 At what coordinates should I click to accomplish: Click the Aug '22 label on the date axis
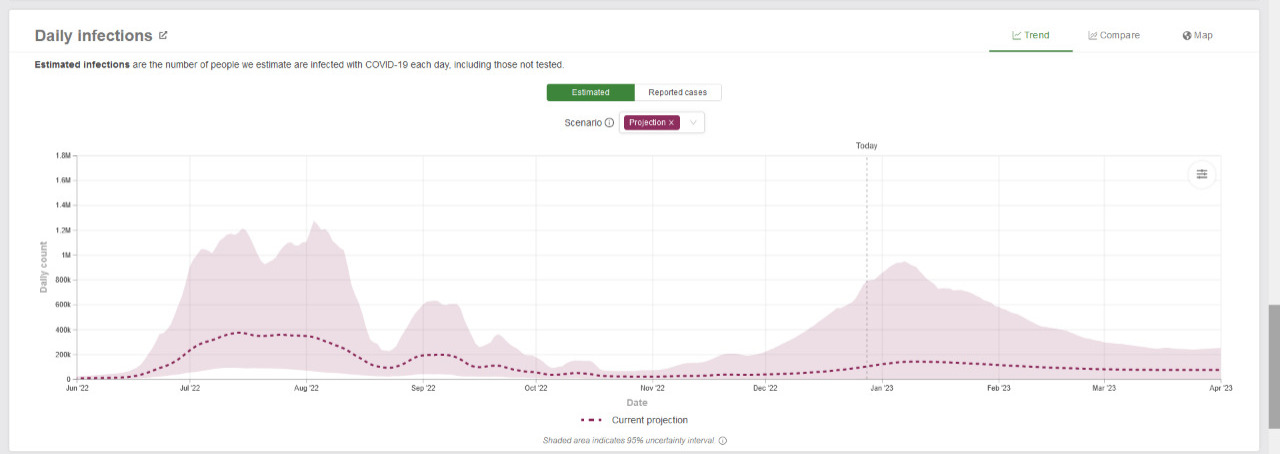306,388
